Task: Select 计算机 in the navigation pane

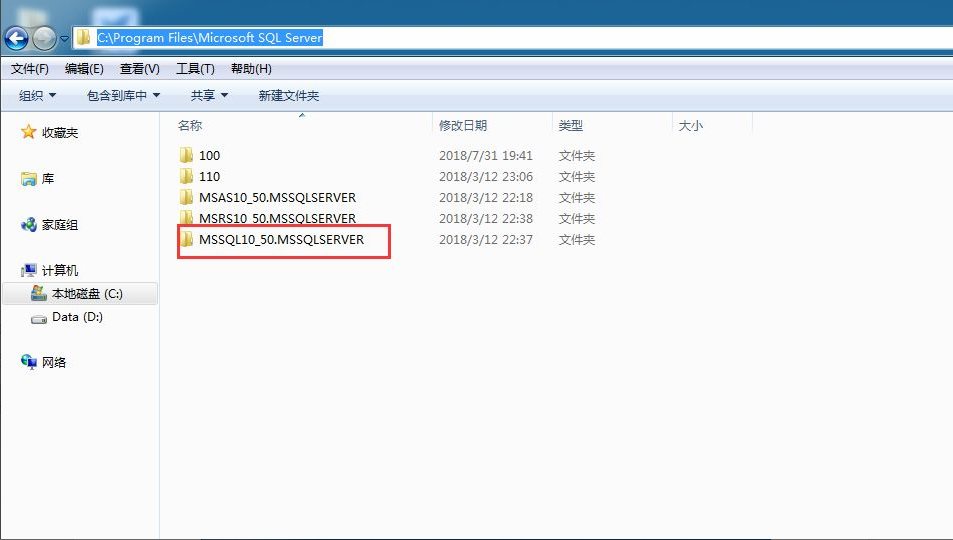Action: 60,271
